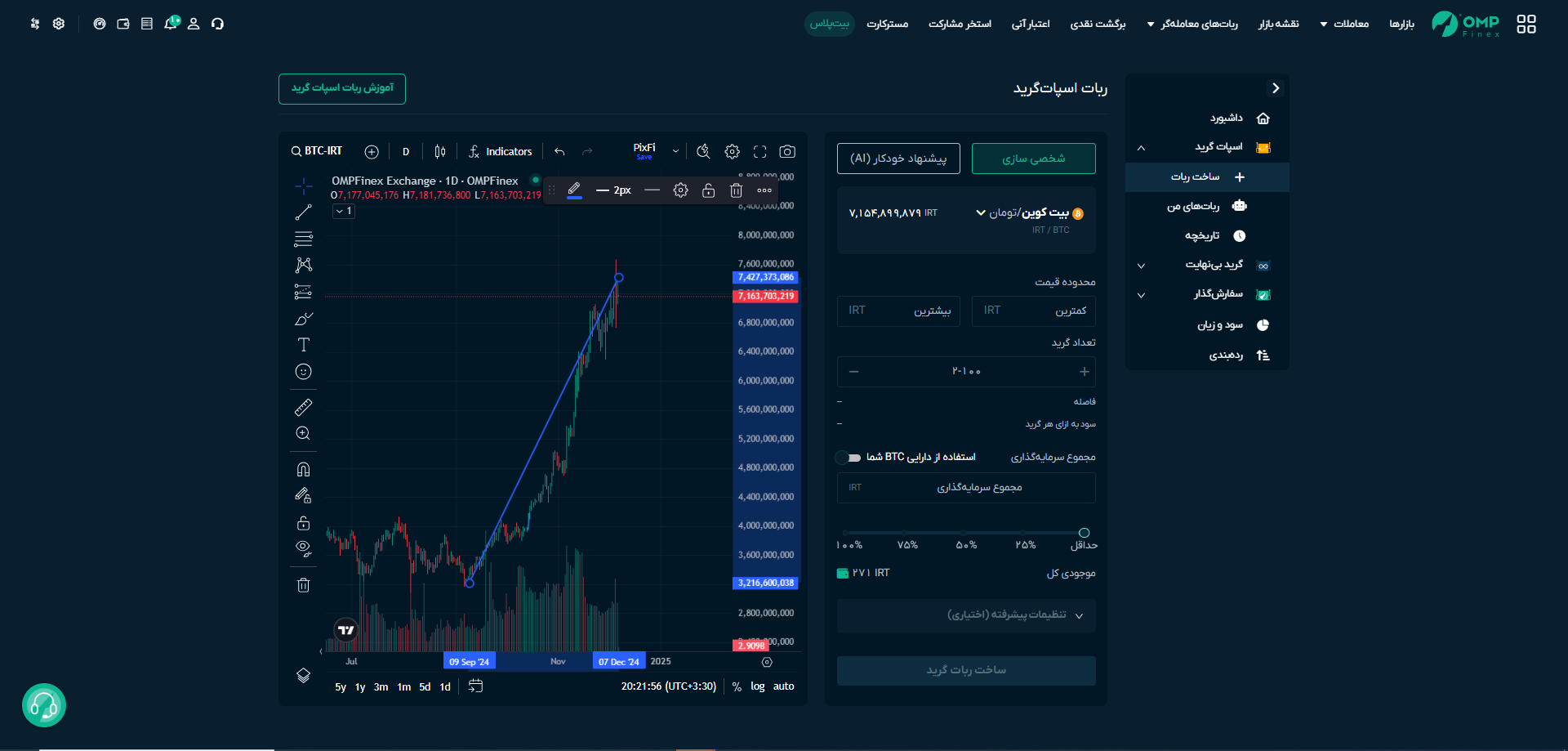Click the بیشترین price input field

click(x=898, y=311)
